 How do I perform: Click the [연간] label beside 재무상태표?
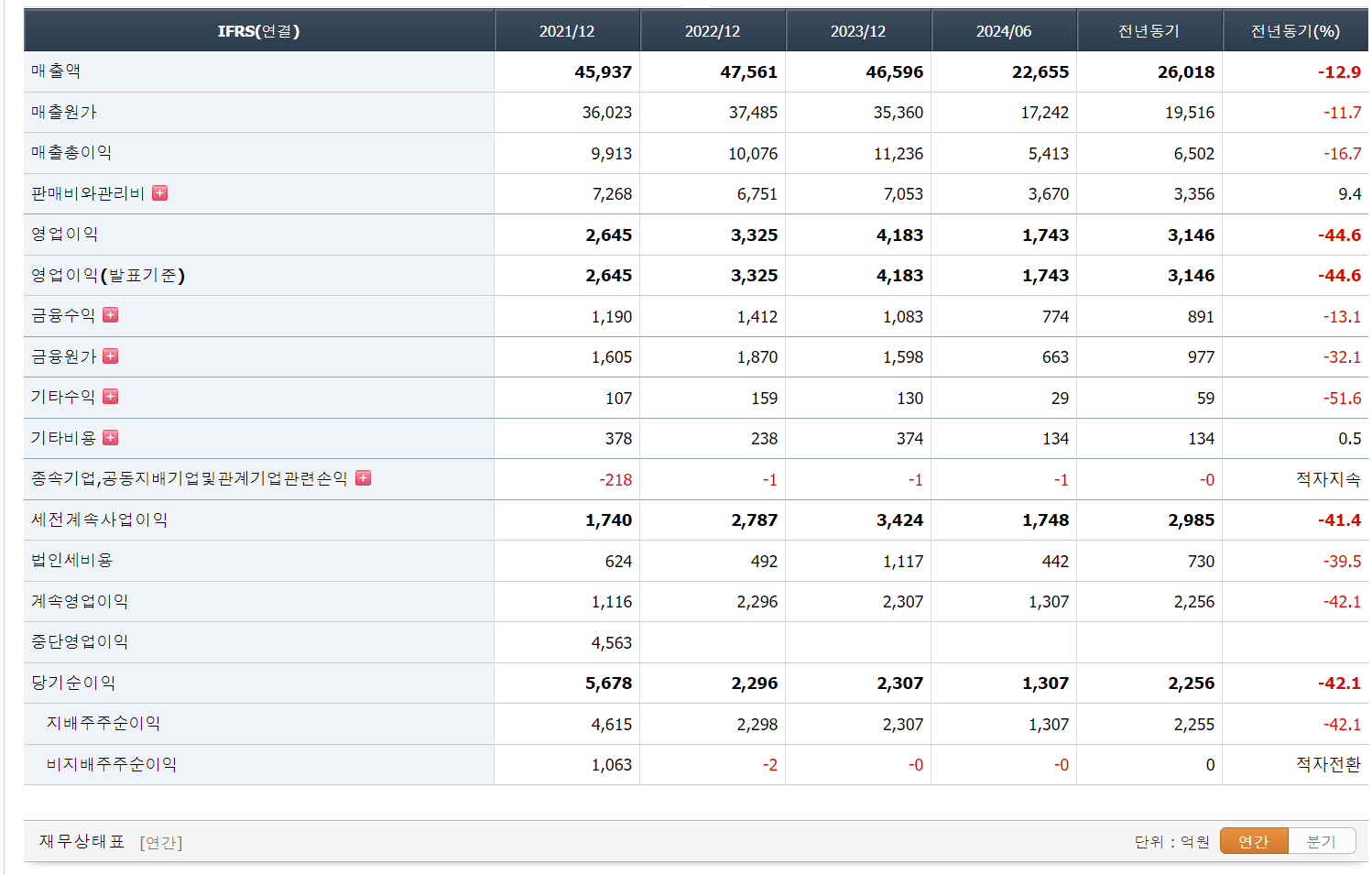click(x=161, y=843)
